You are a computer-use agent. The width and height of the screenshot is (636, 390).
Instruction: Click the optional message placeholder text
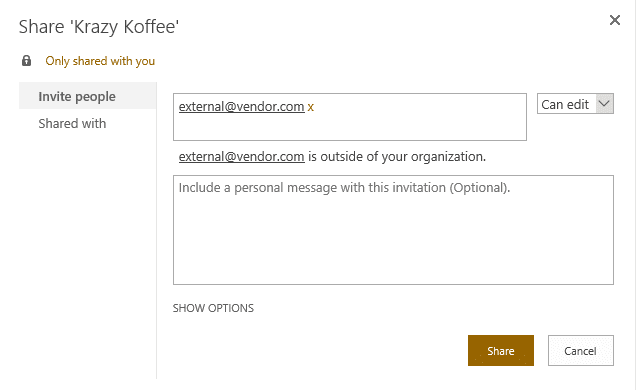tap(344, 188)
